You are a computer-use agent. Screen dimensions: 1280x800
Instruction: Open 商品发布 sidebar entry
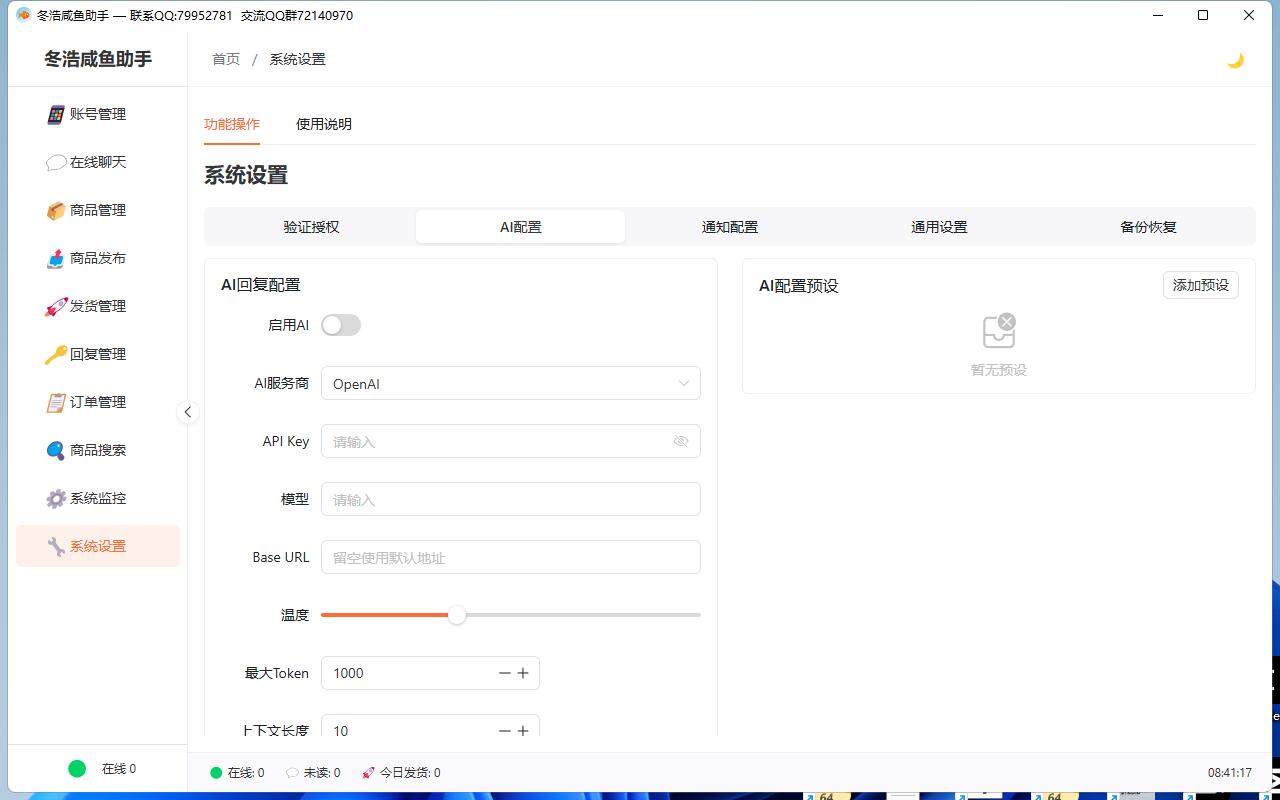(x=98, y=258)
